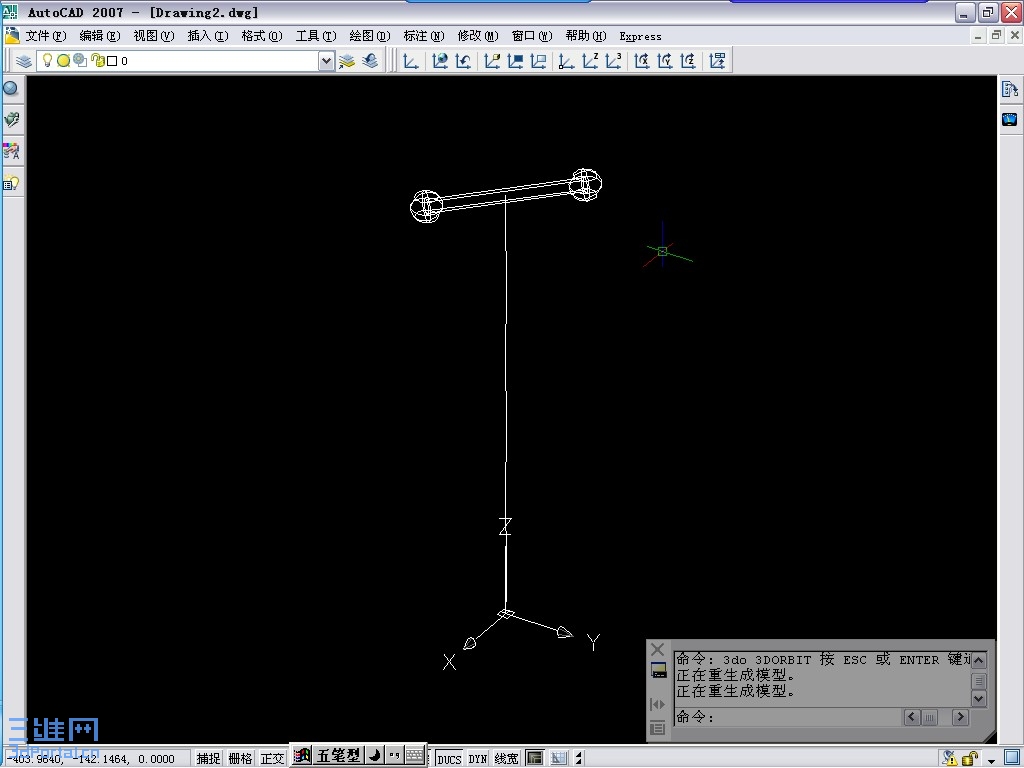This screenshot has width=1024, height=768.
Task: Click the right sidebar blue dashboard icon
Action: click(x=1010, y=119)
